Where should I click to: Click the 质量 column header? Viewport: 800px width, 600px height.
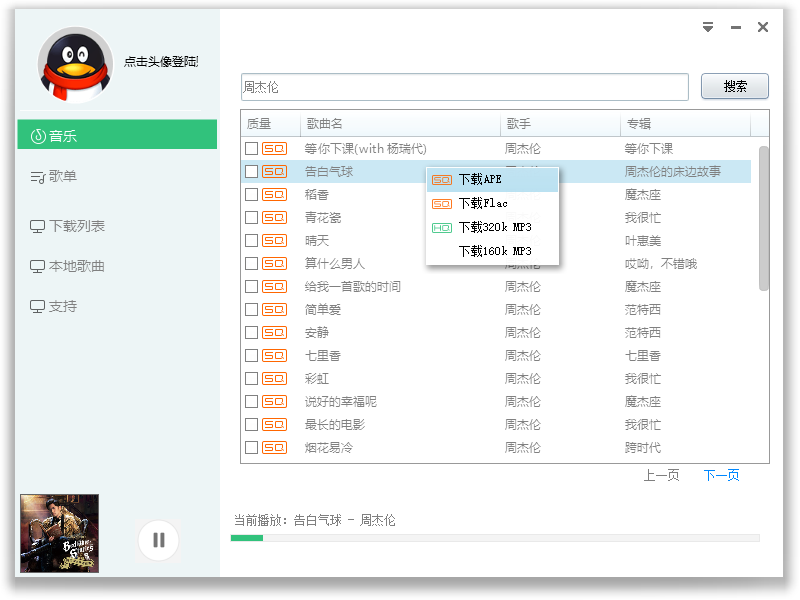(270, 123)
